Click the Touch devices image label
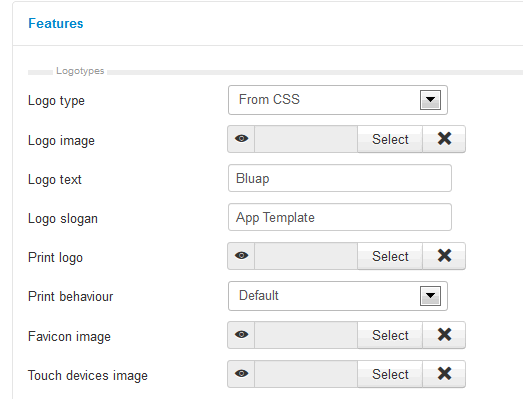The height and width of the screenshot is (399, 523). pyautogui.click(x=88, y=376)
